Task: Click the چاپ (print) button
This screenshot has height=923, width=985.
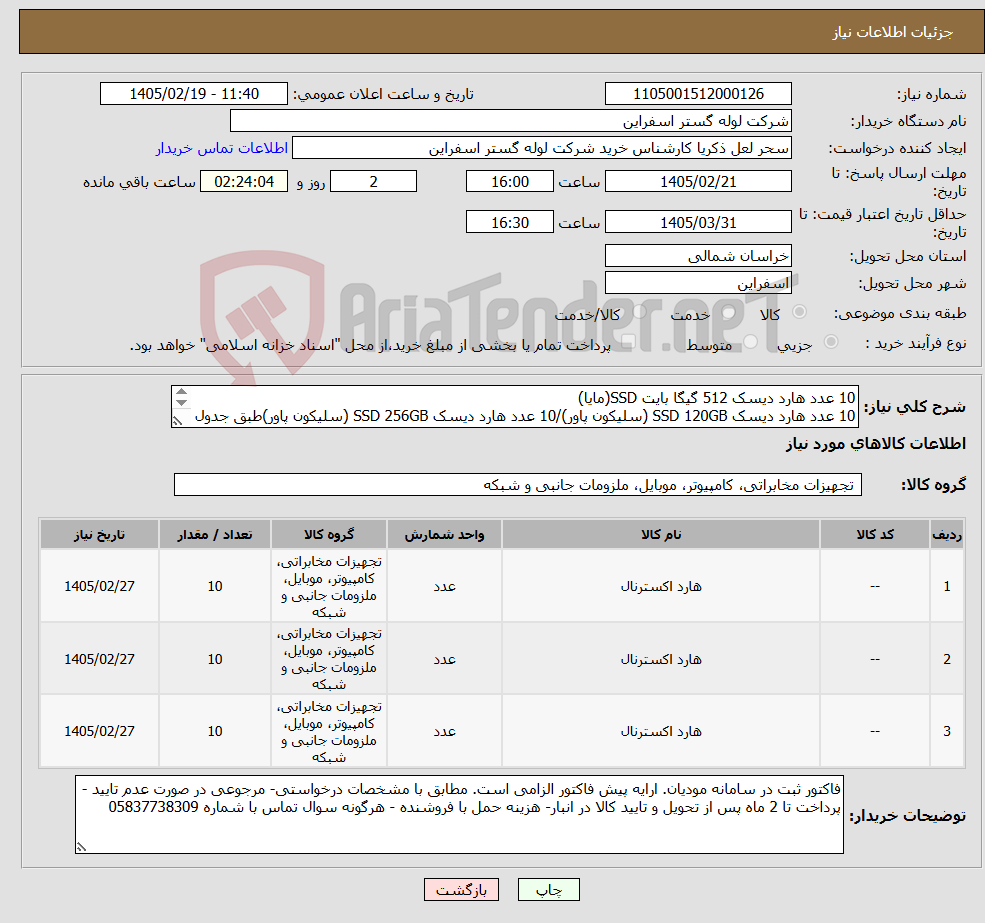Action: [x=548, y=890]
